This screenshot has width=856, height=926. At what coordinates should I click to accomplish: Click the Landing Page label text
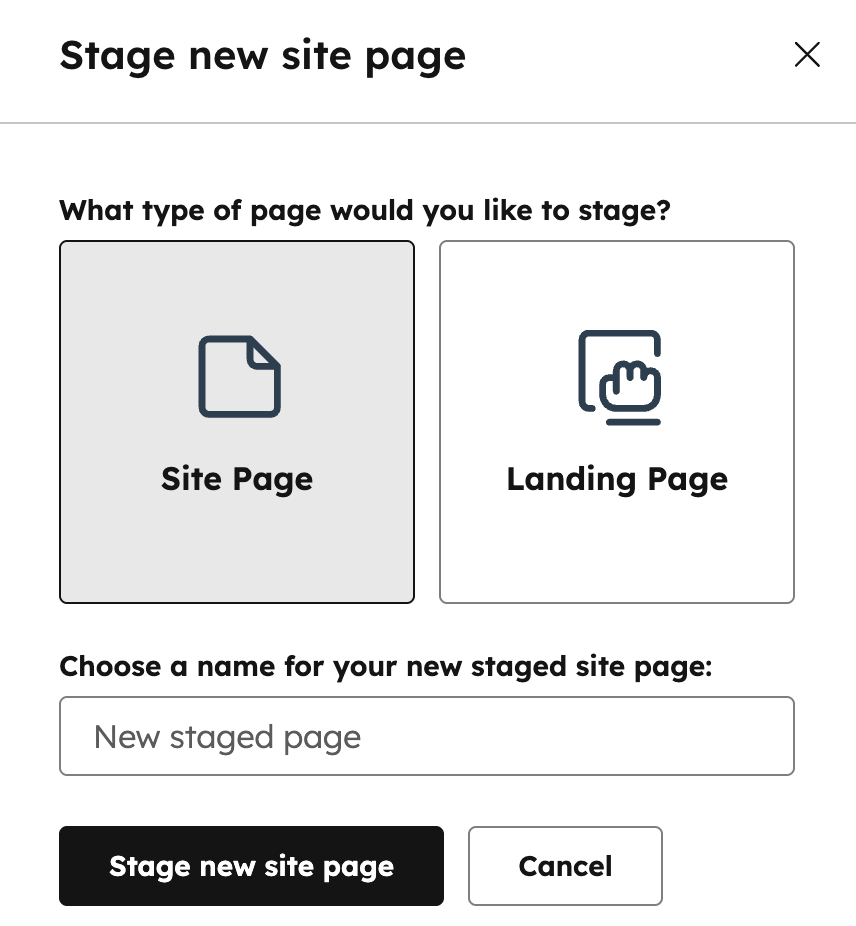[x=617, y=479]
